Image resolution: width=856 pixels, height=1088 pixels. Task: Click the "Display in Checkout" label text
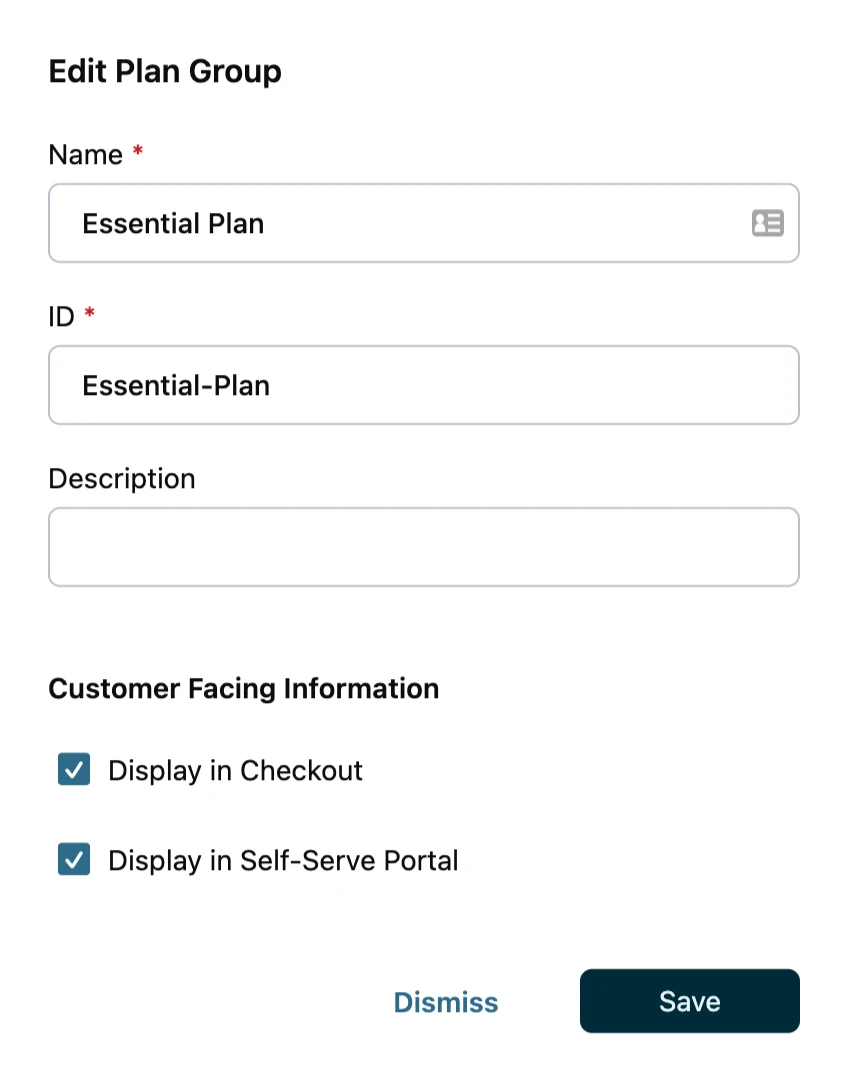point(235,771)
